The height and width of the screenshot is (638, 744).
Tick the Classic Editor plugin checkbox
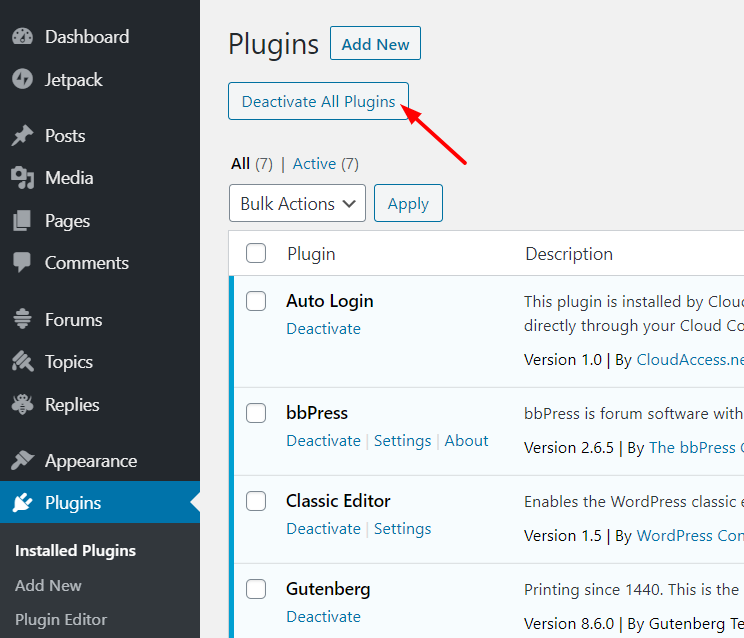(x=256, y=501)
